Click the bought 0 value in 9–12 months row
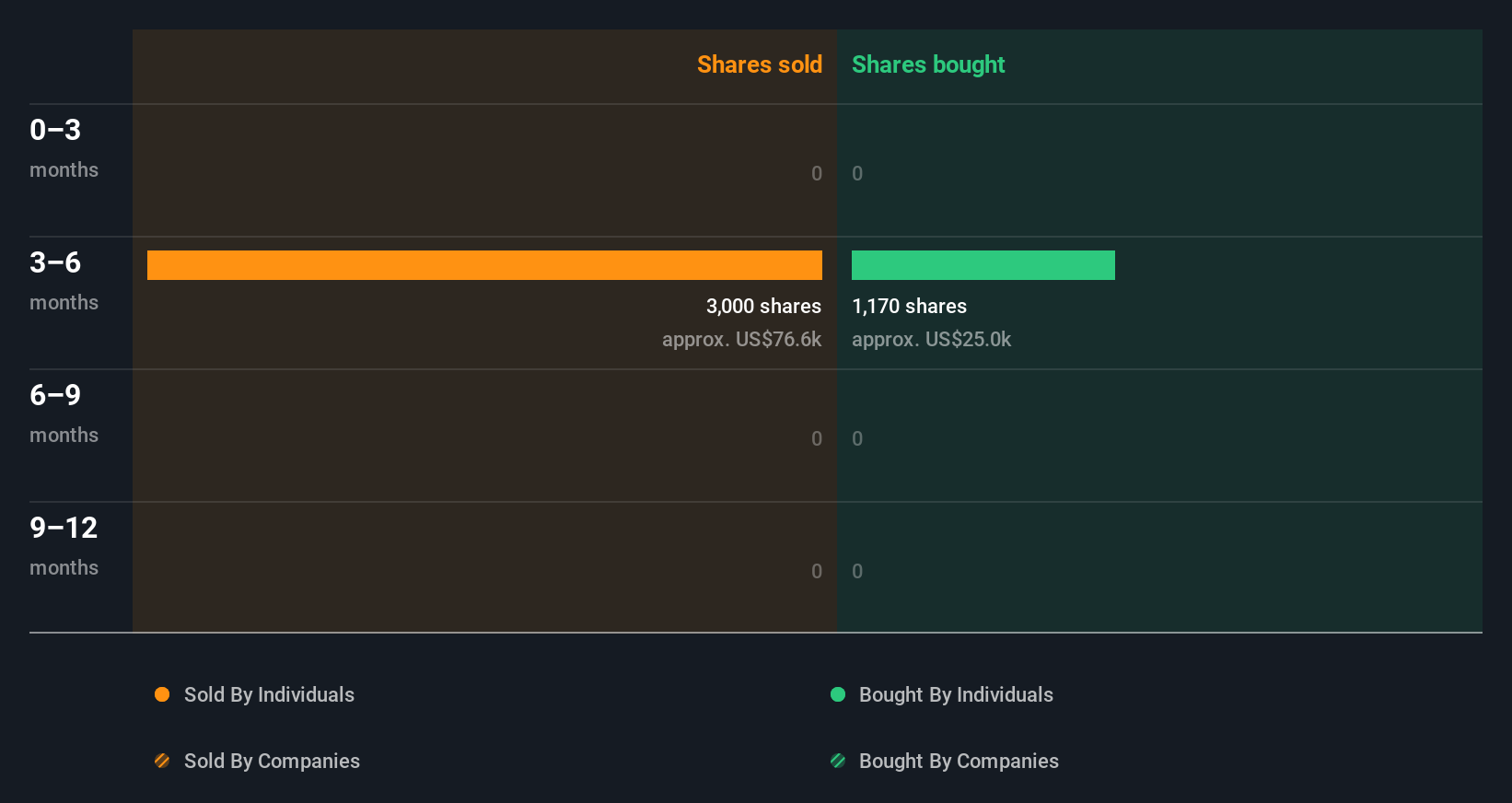This screenshot has width=1512, height=803. 857,571
